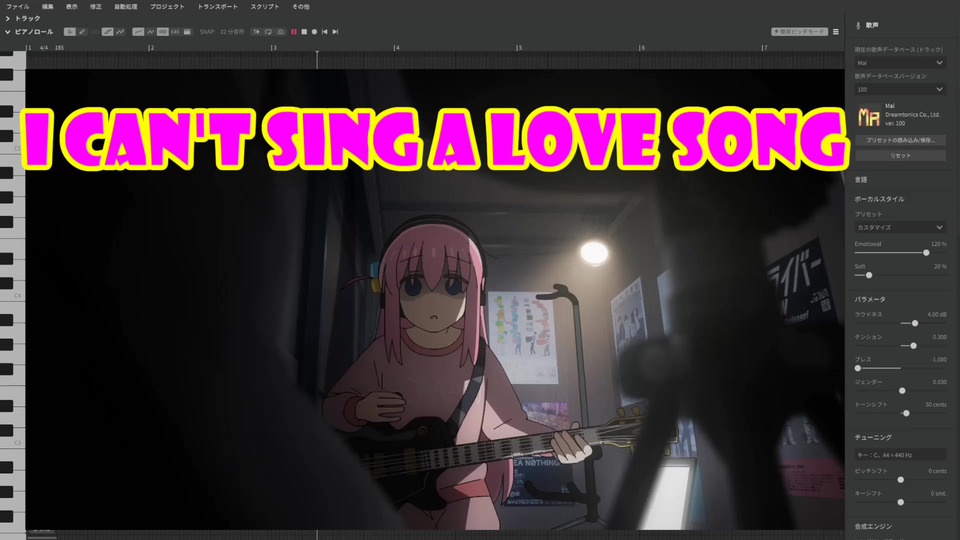Adjust the テンション slider handle
Viewport: 960px width, 540px height.
coord(913,346)
